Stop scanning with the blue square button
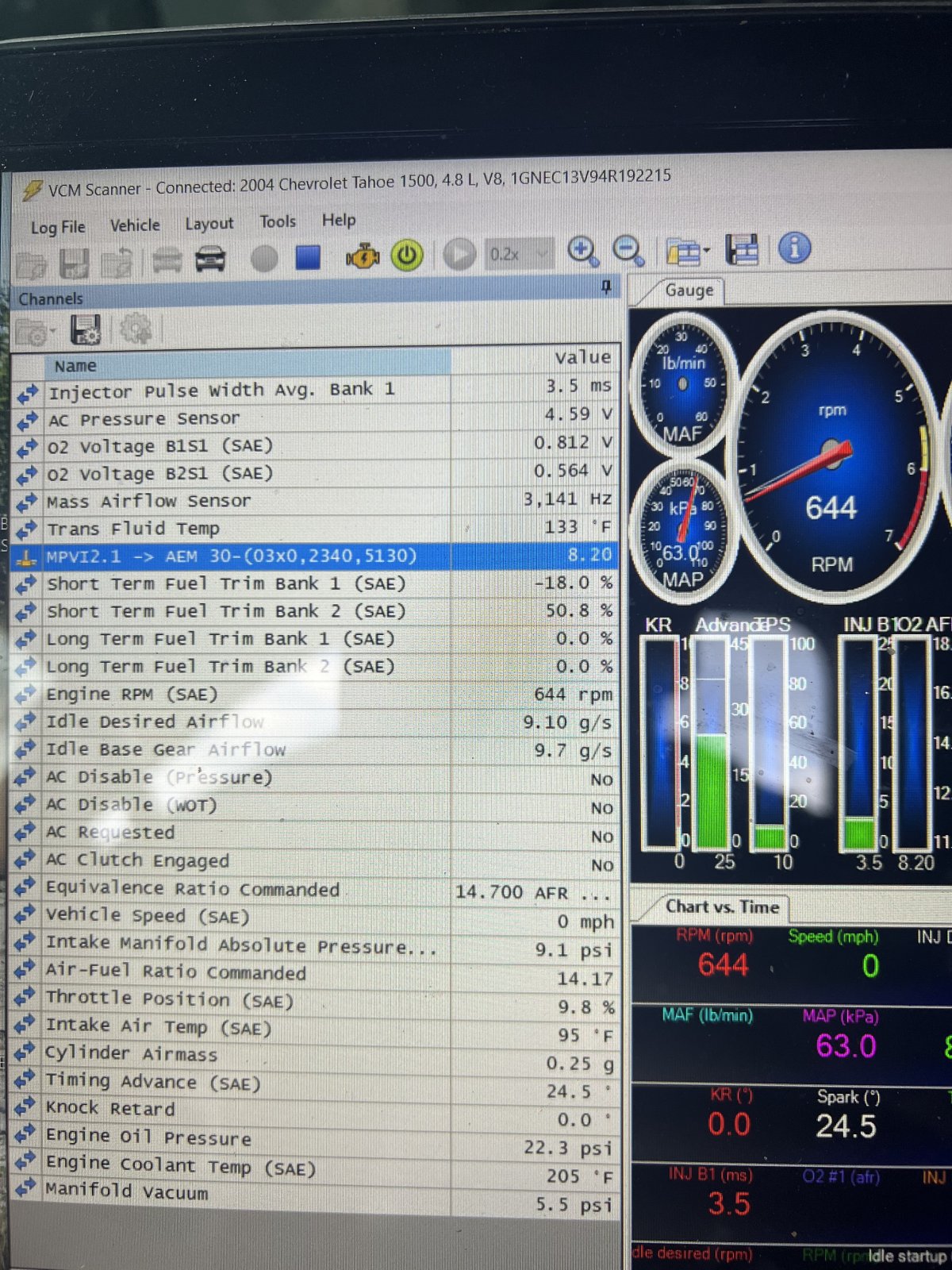952x1270 pixels. click(x=308, y=257)
